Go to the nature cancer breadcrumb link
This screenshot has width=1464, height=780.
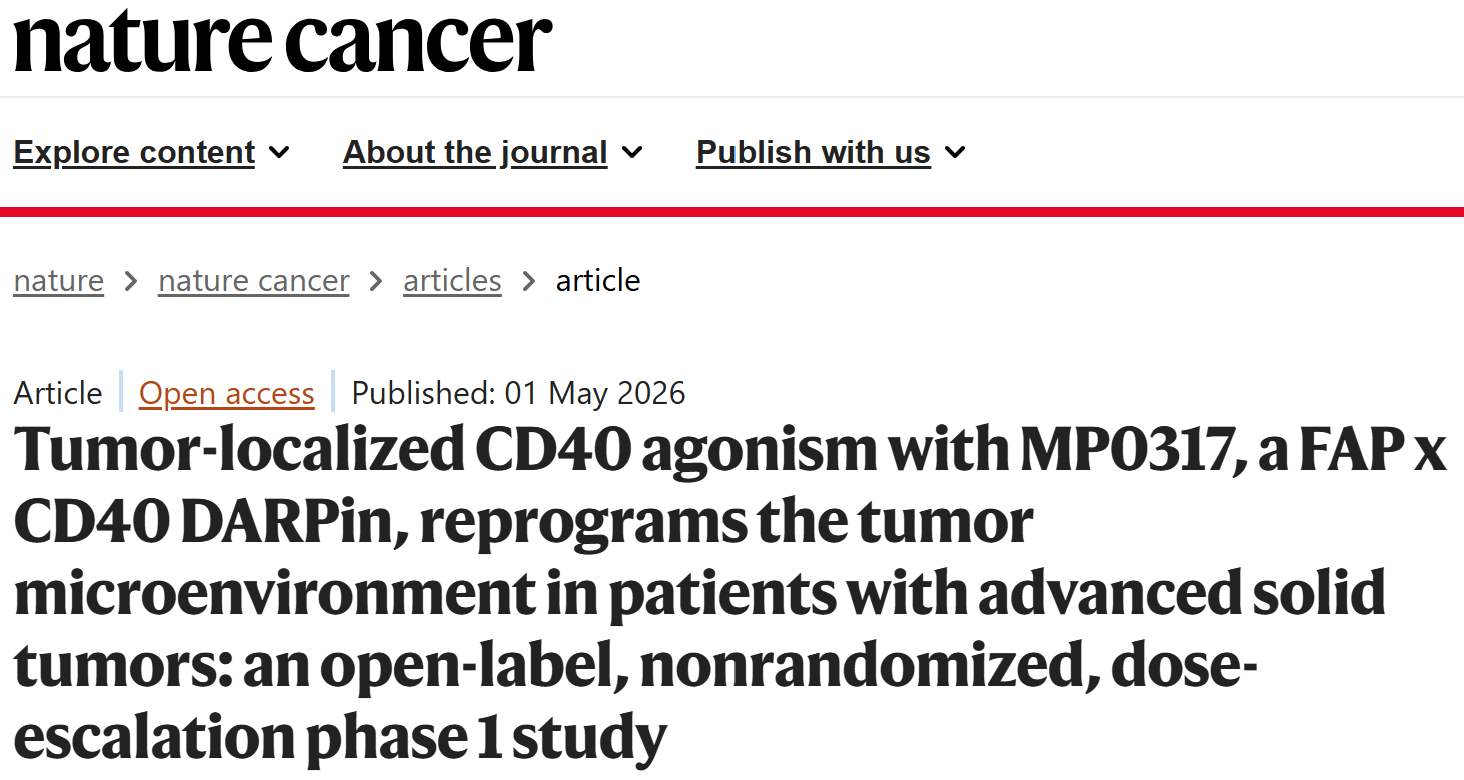(254, 281)
